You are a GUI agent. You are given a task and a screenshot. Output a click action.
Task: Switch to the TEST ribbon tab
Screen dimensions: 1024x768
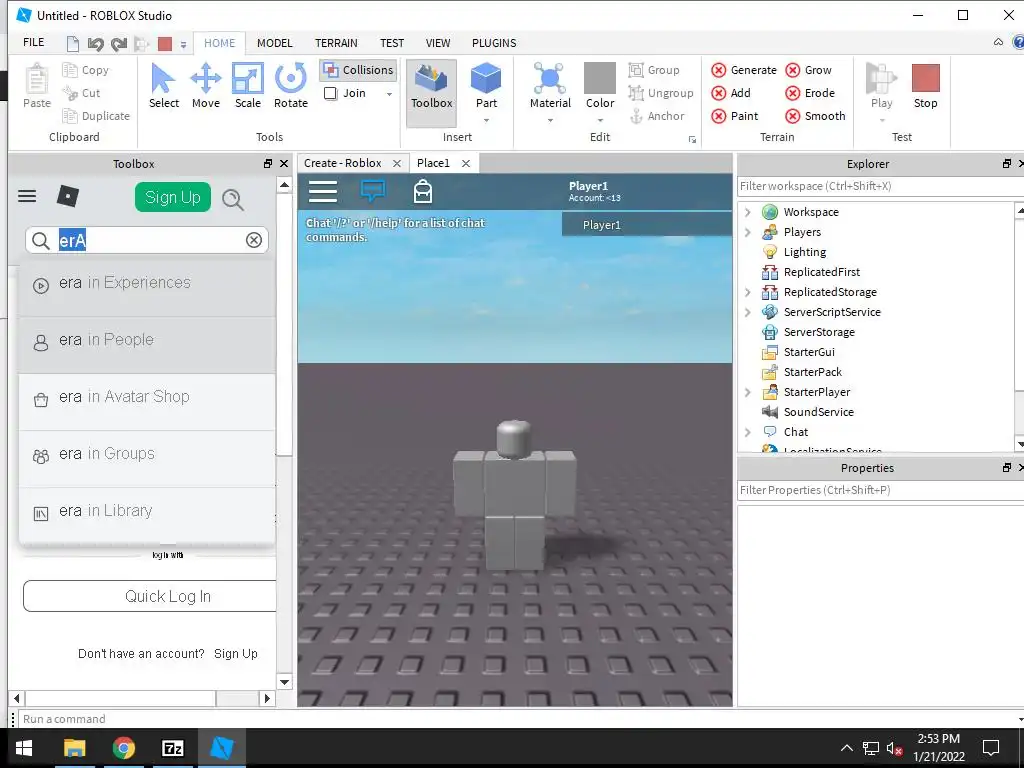[x=392, y=43]
